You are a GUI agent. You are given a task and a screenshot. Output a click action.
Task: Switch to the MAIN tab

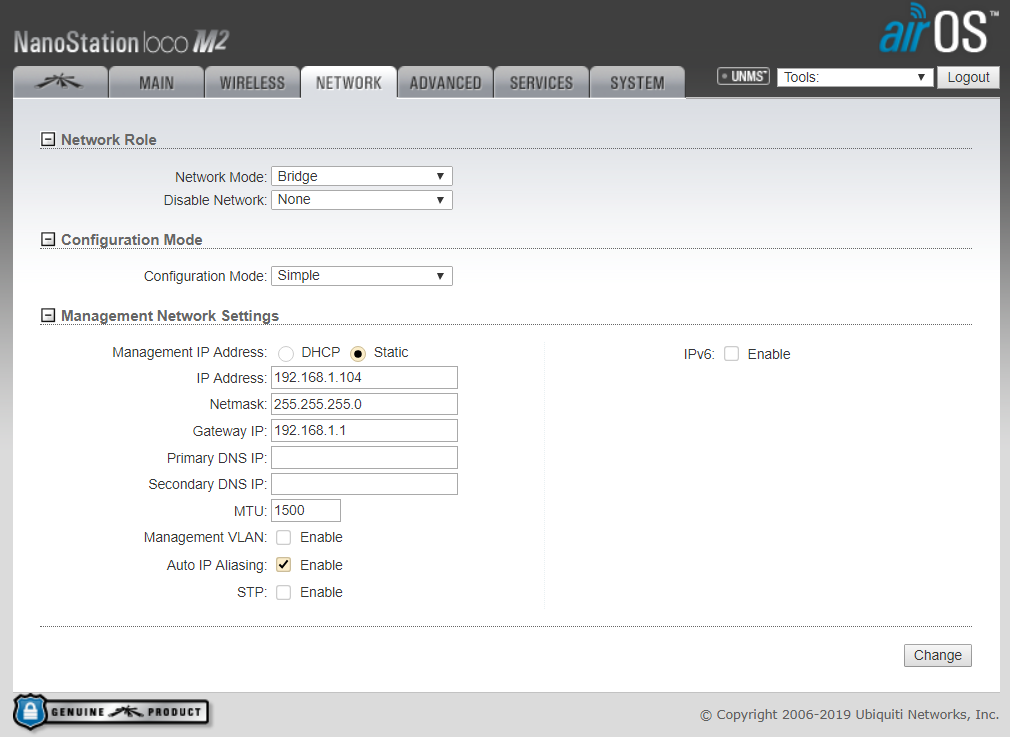[157, 82]
